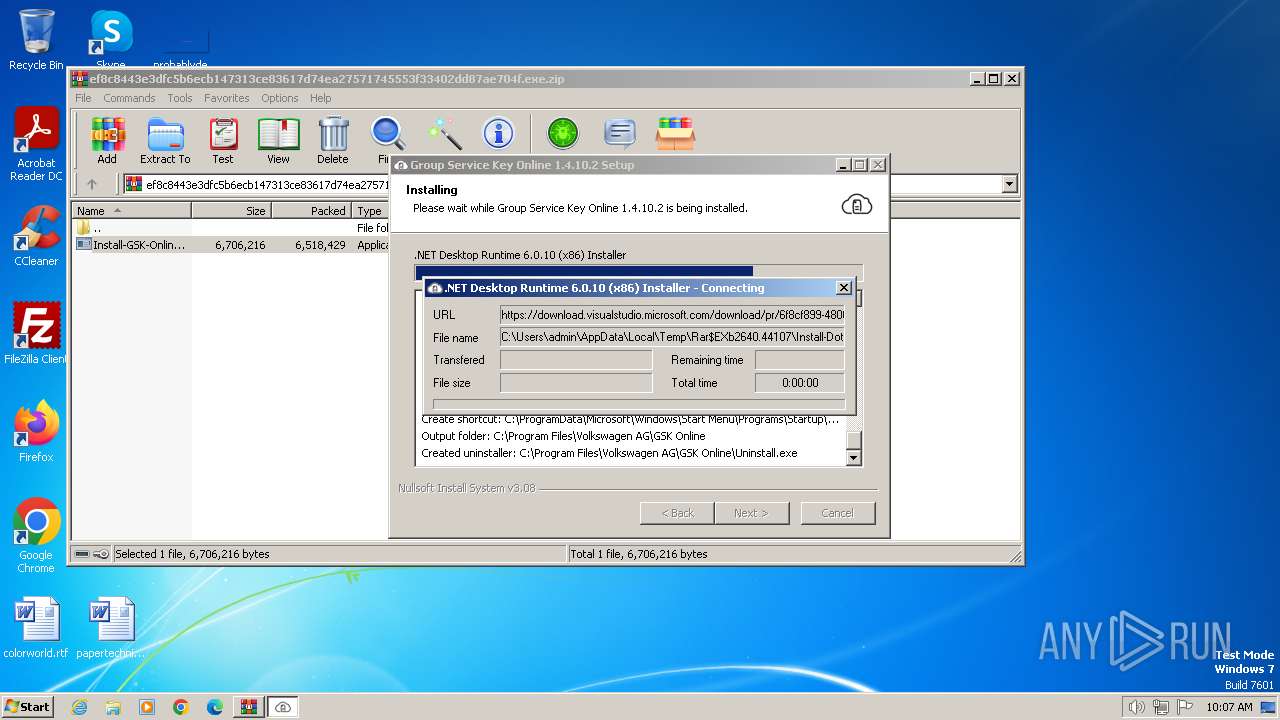Image resolution: width=1280 pixels, height=720 pixels.
Task: Click the 'Output folder' log line
Action: coord(563,436)
